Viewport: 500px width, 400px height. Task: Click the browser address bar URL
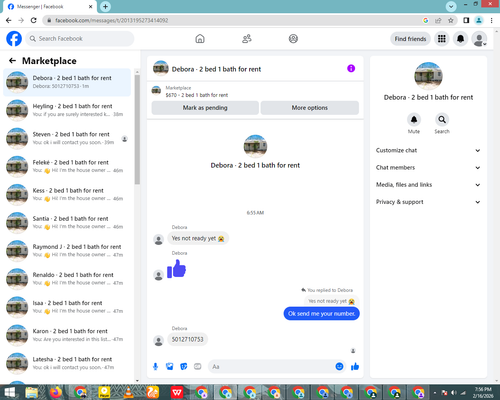[x=112, y=20]
